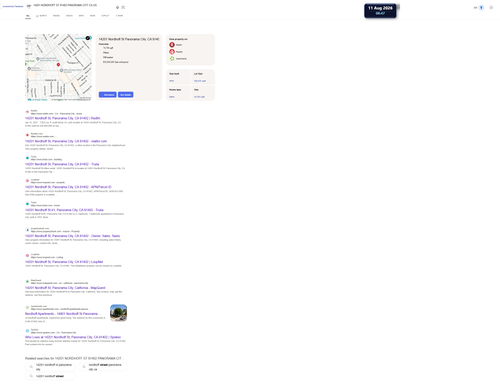This screenshot has width=500, height=388.
Task: Search related 'nordhoff street panorama city ca'
Action: click(x=103, y=367)
